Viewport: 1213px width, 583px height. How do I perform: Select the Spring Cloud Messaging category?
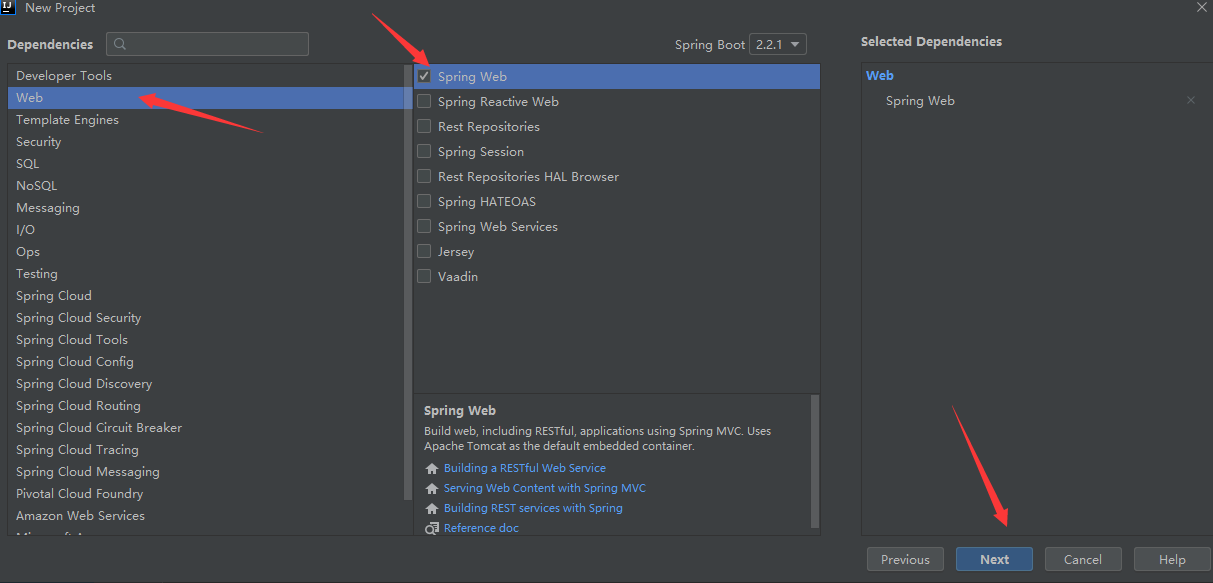click(x=205, y=472)
